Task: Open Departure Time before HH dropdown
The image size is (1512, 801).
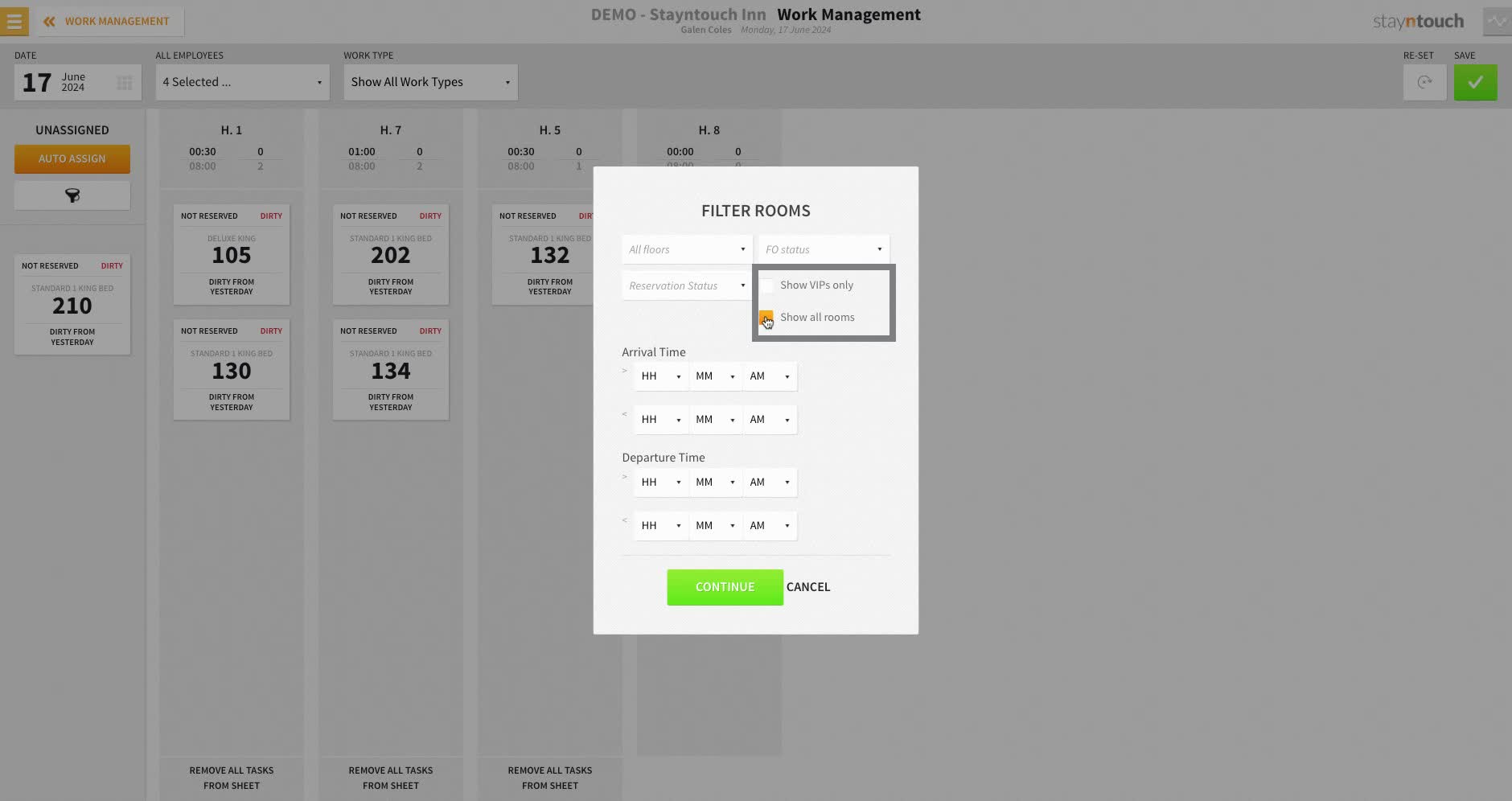Action: [661, 526]
